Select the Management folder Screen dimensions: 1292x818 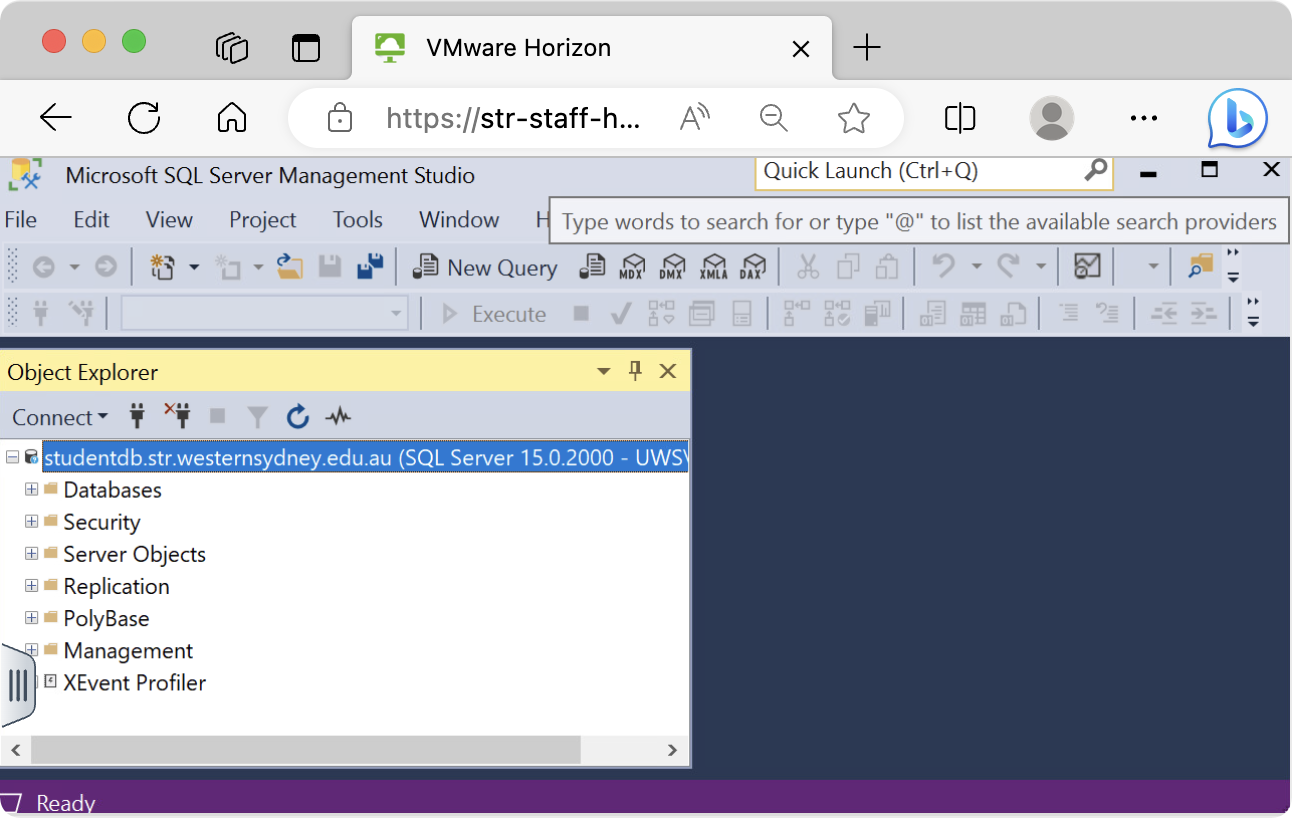(x=128, y=650)
